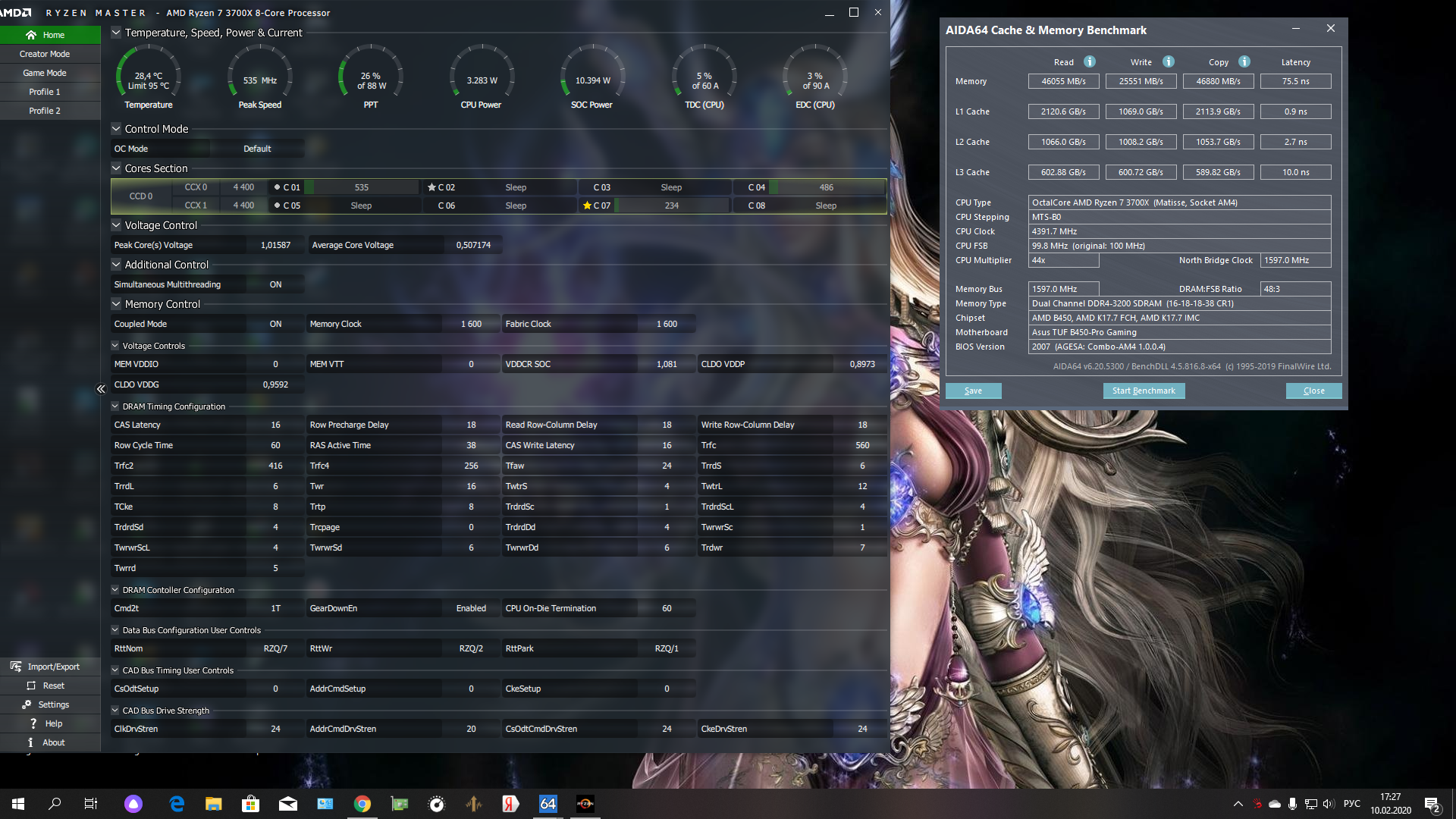The height and width of the screenshot is (819, 1456).
Task: Collapse the DRAM Timing Configuration section
Action: point(115,406)
